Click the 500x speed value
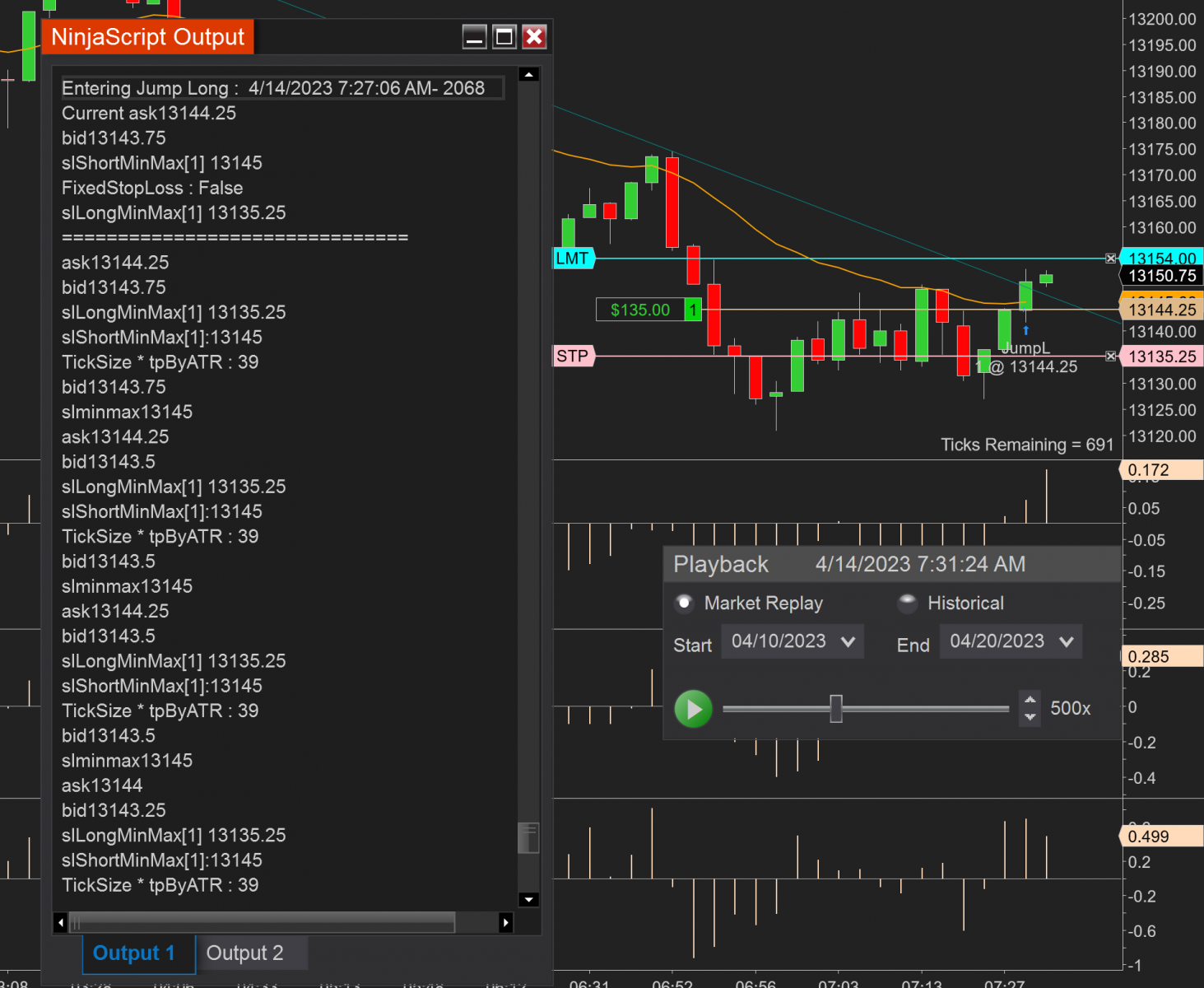 pos(1071,709)
